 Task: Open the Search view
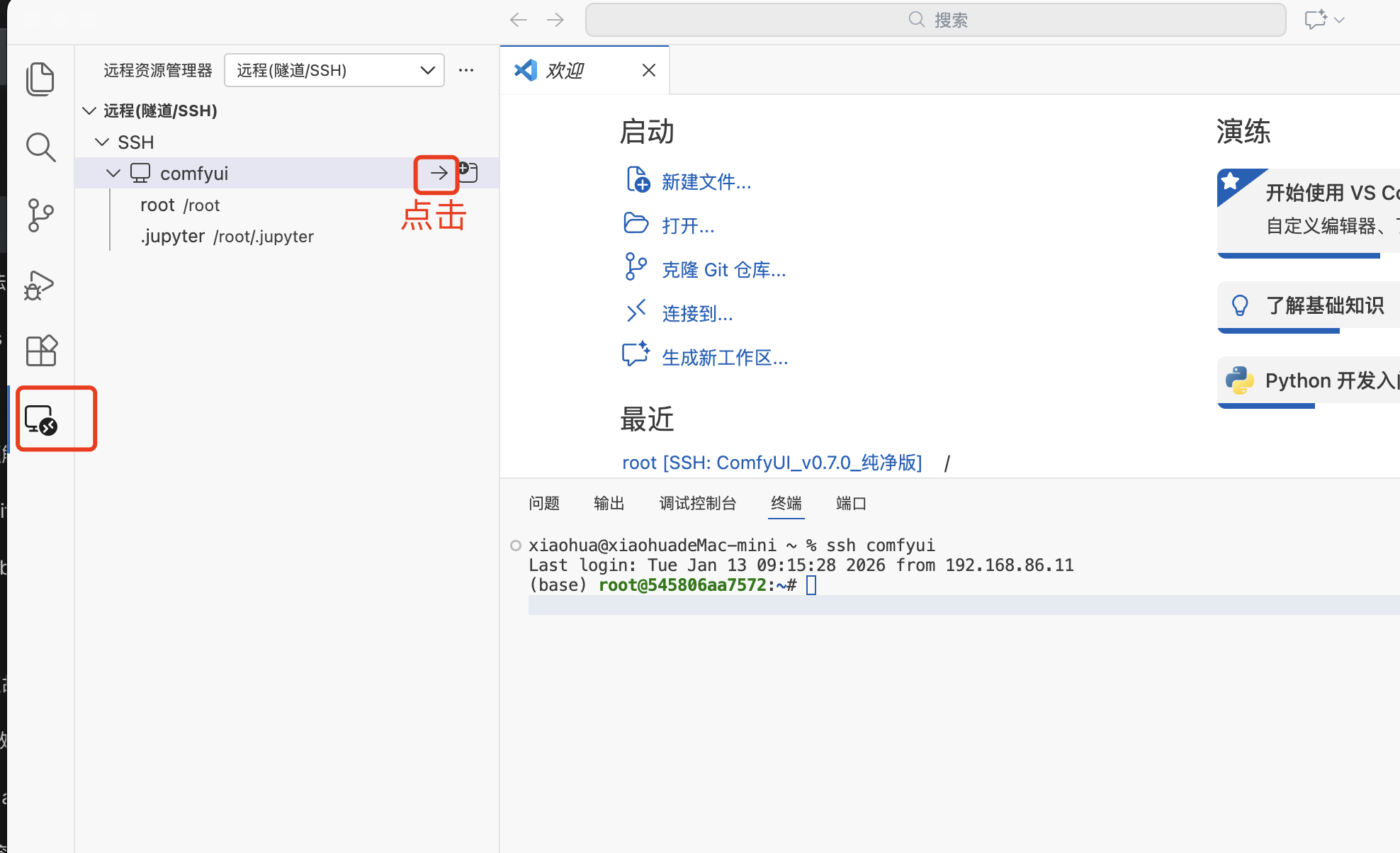(40, 147)
